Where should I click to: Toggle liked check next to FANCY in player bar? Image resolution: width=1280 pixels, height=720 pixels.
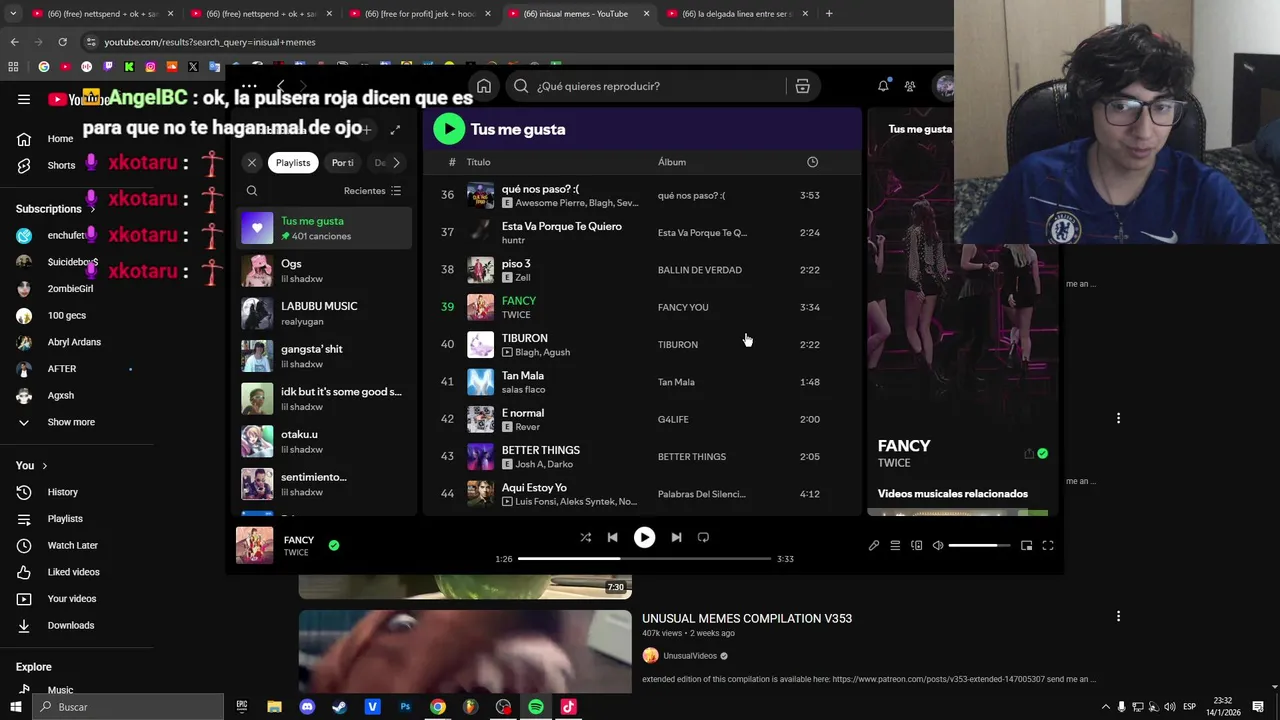point(334,545)
